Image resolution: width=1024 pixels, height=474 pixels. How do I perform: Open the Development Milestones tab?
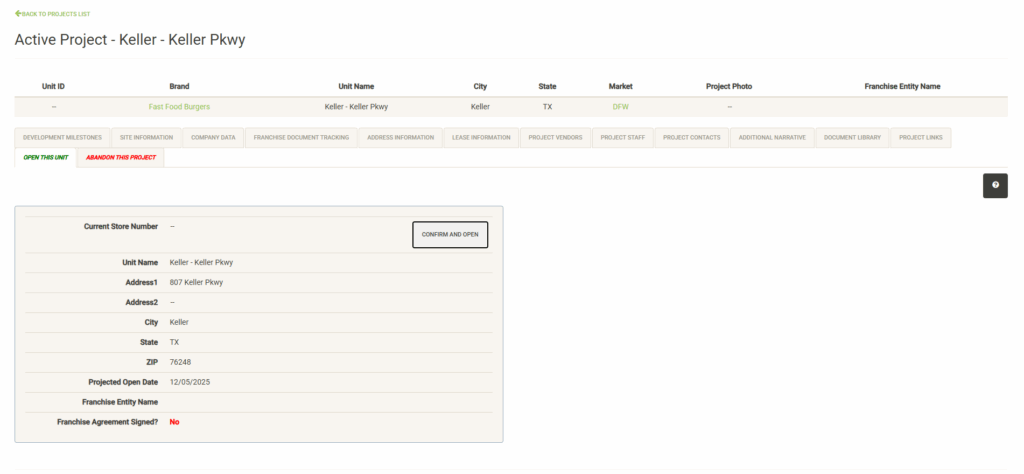[62, 137]
